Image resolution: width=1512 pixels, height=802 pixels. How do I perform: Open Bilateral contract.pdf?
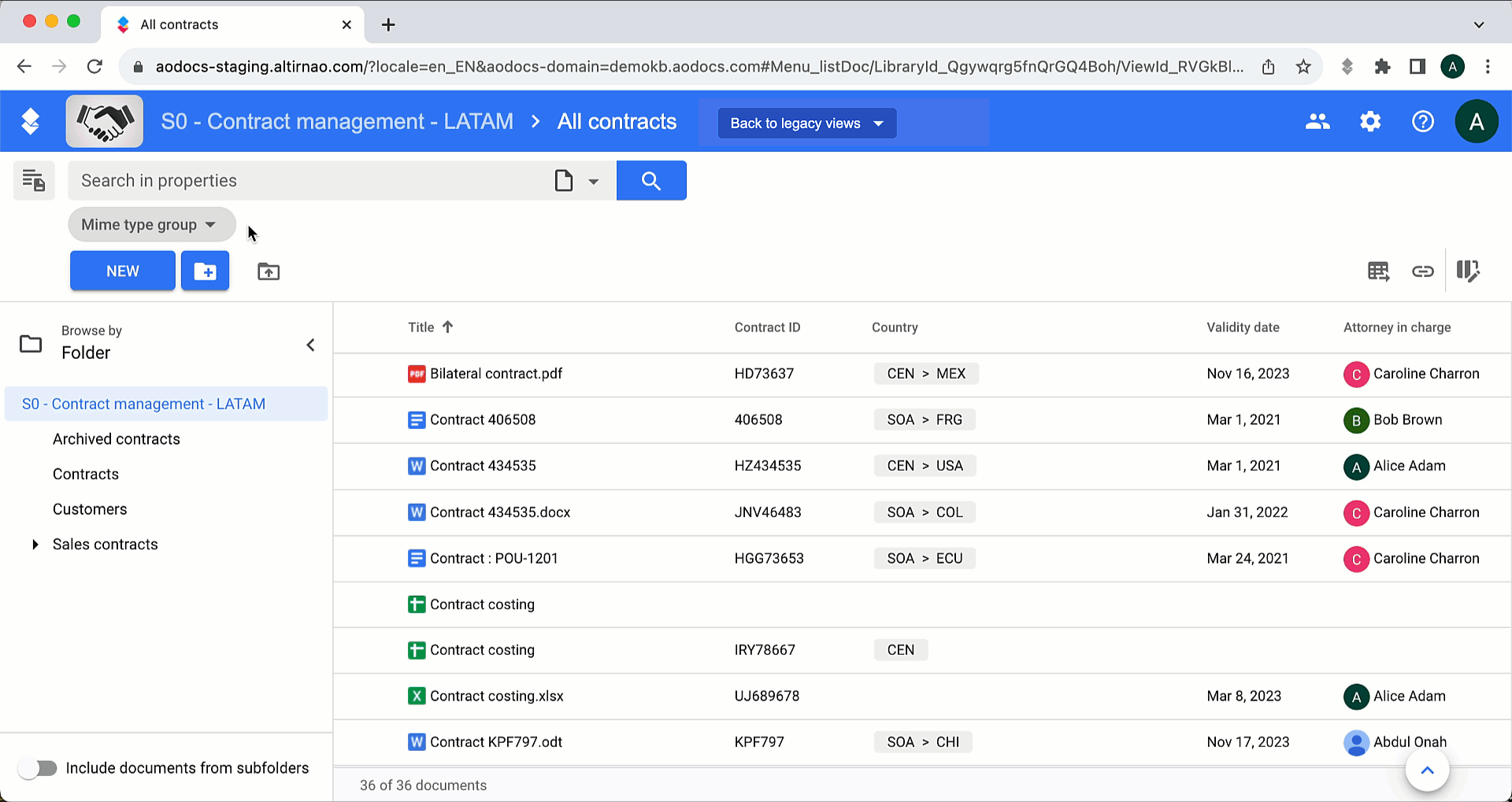(x=496, y=374)
